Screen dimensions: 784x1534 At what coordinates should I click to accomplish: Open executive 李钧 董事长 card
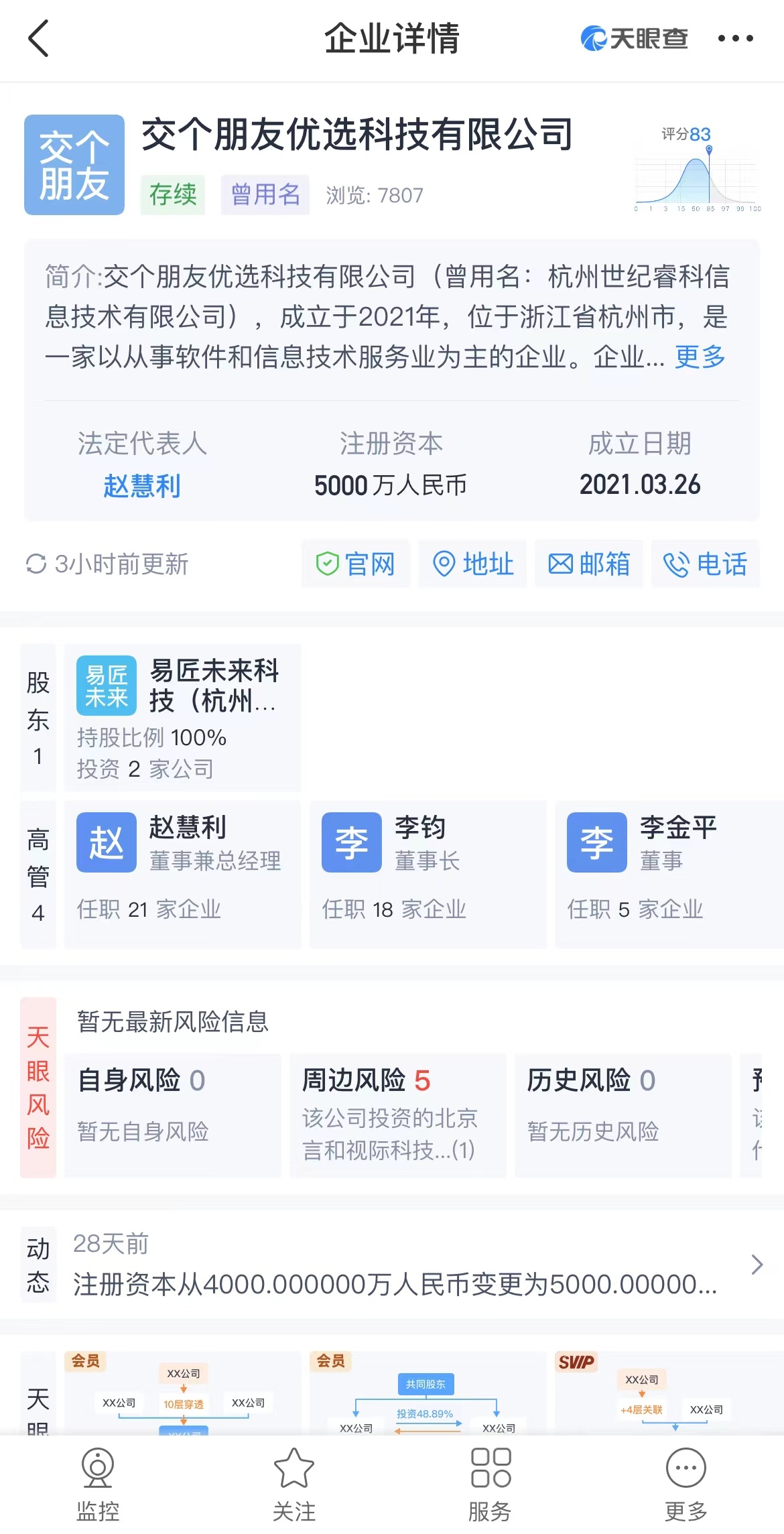(x=428, y=874)
